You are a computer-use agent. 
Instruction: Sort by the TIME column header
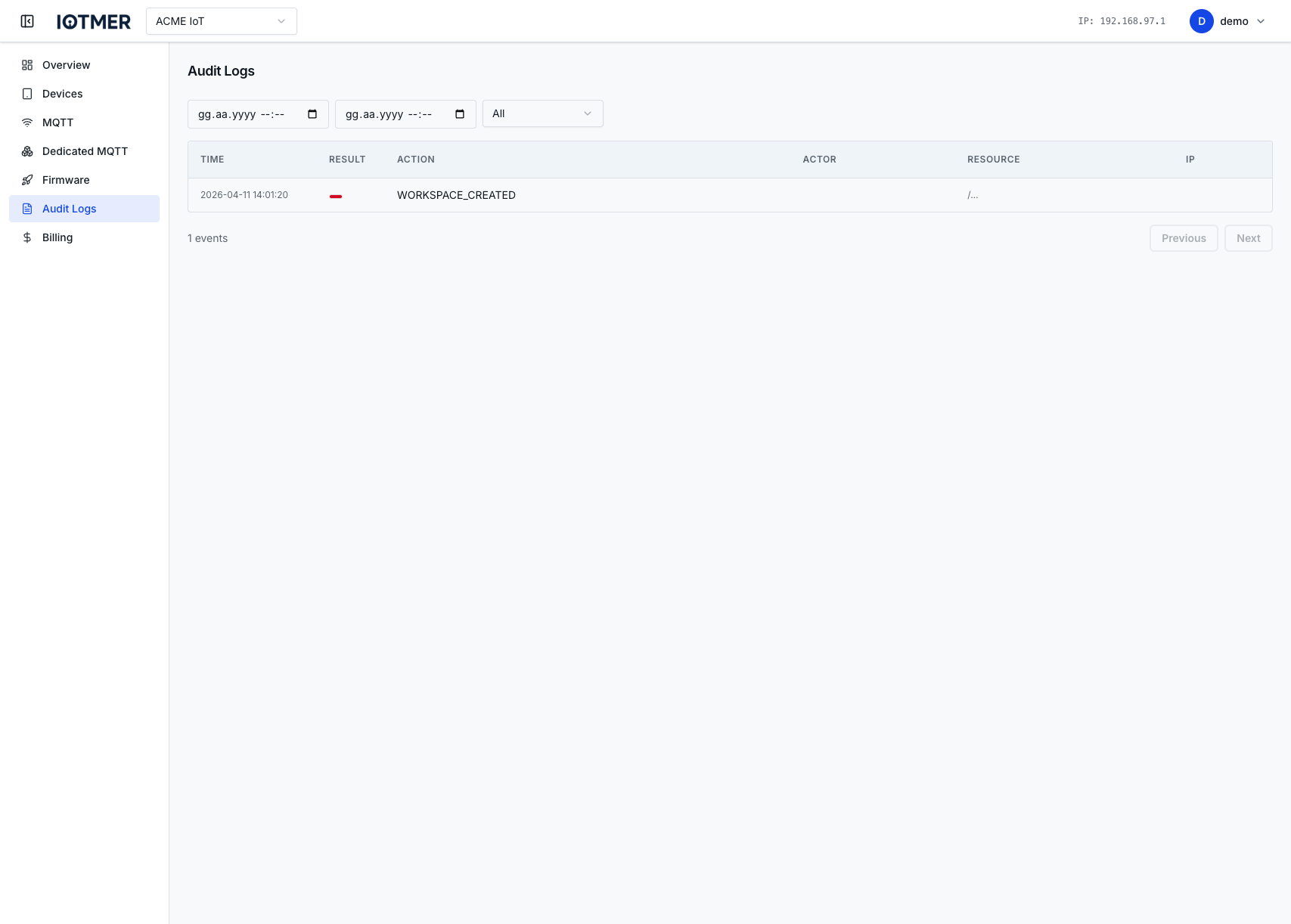click(212, 159)
